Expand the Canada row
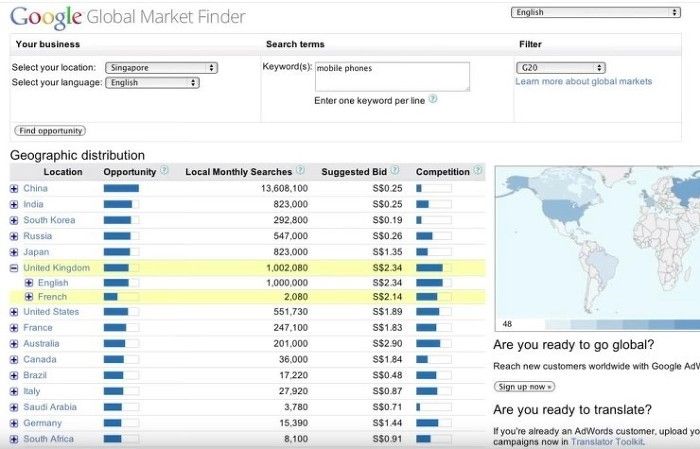The width and height of the screenshot is (700, 449). [x=14, y=360]
